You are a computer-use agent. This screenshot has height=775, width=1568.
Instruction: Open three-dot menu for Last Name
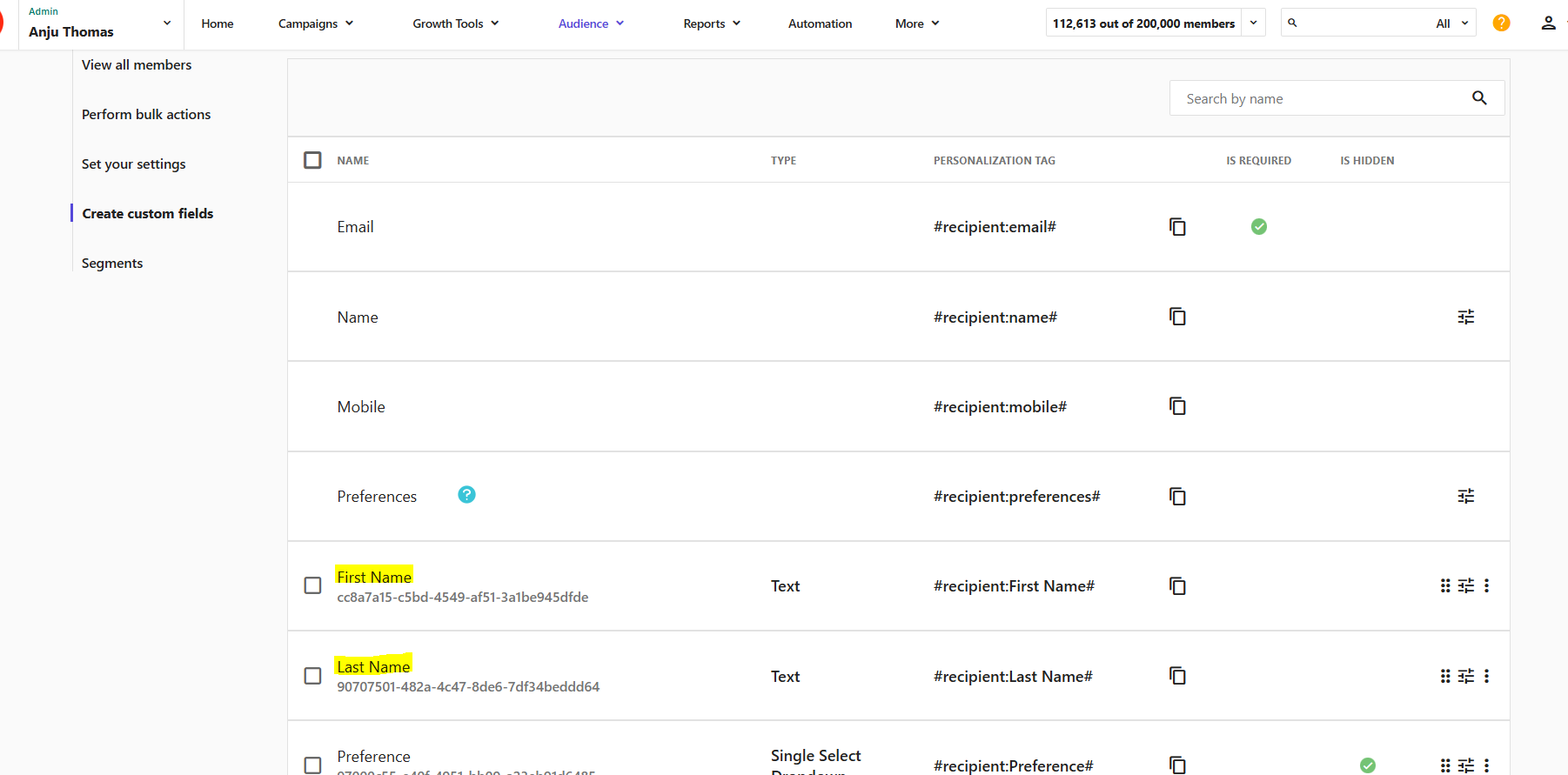1486,676
